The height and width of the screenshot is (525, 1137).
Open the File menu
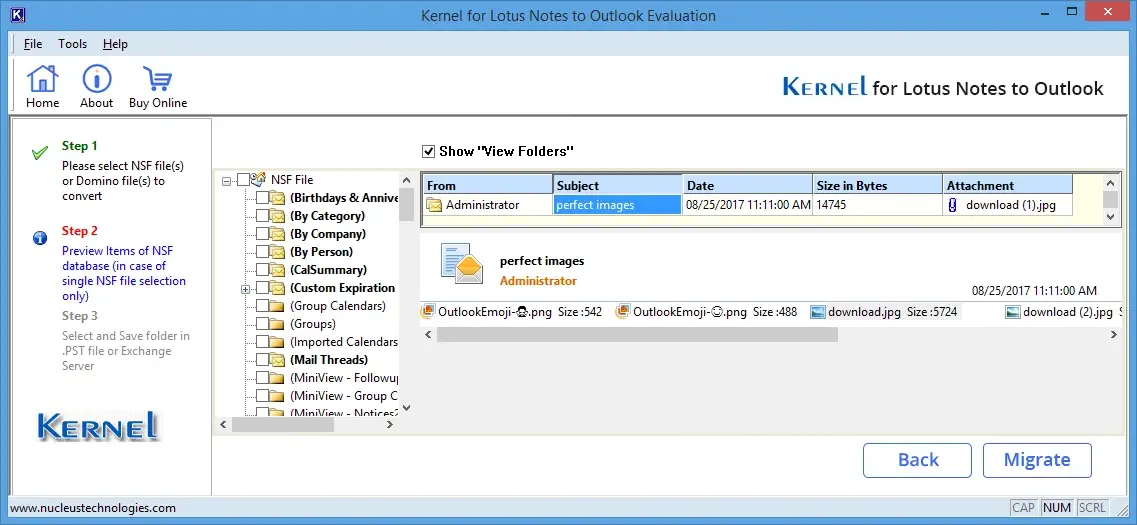[x=33, y=44]
